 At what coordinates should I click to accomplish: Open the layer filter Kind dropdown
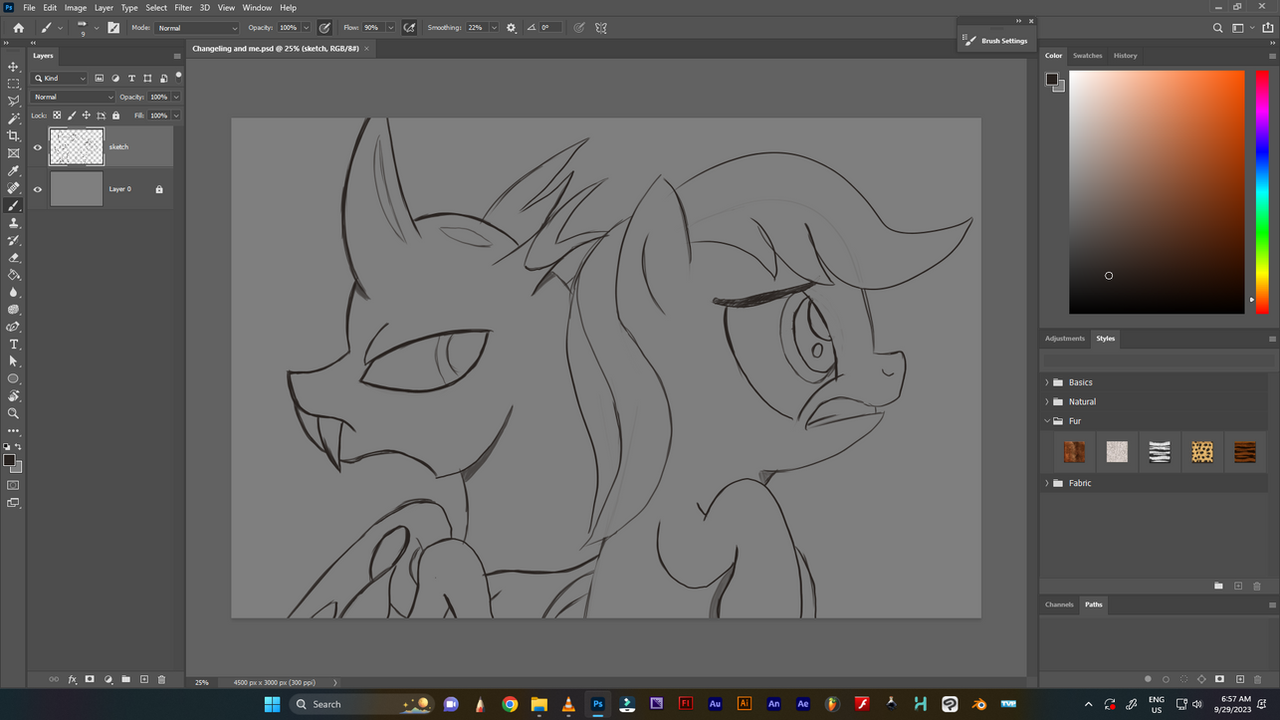click(x=60, y=78)
